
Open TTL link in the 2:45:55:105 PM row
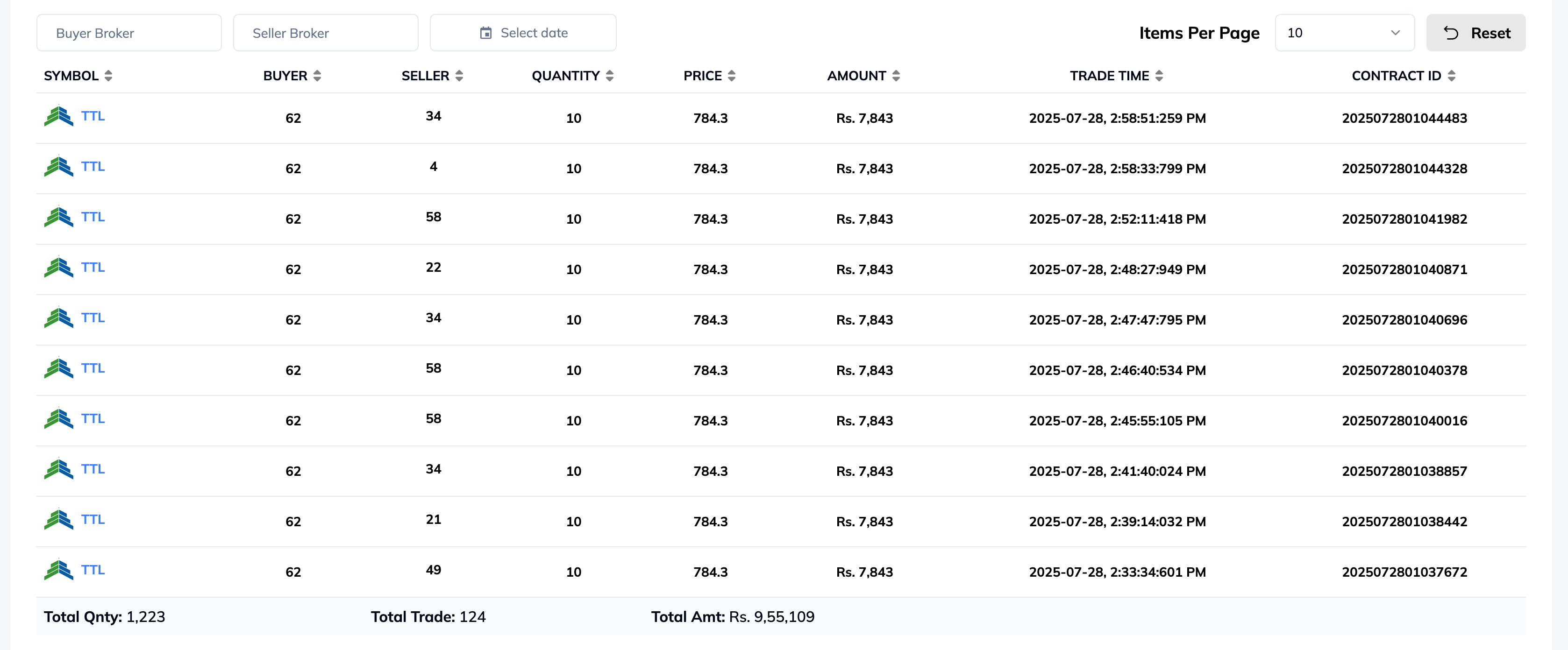coord(93,419)
